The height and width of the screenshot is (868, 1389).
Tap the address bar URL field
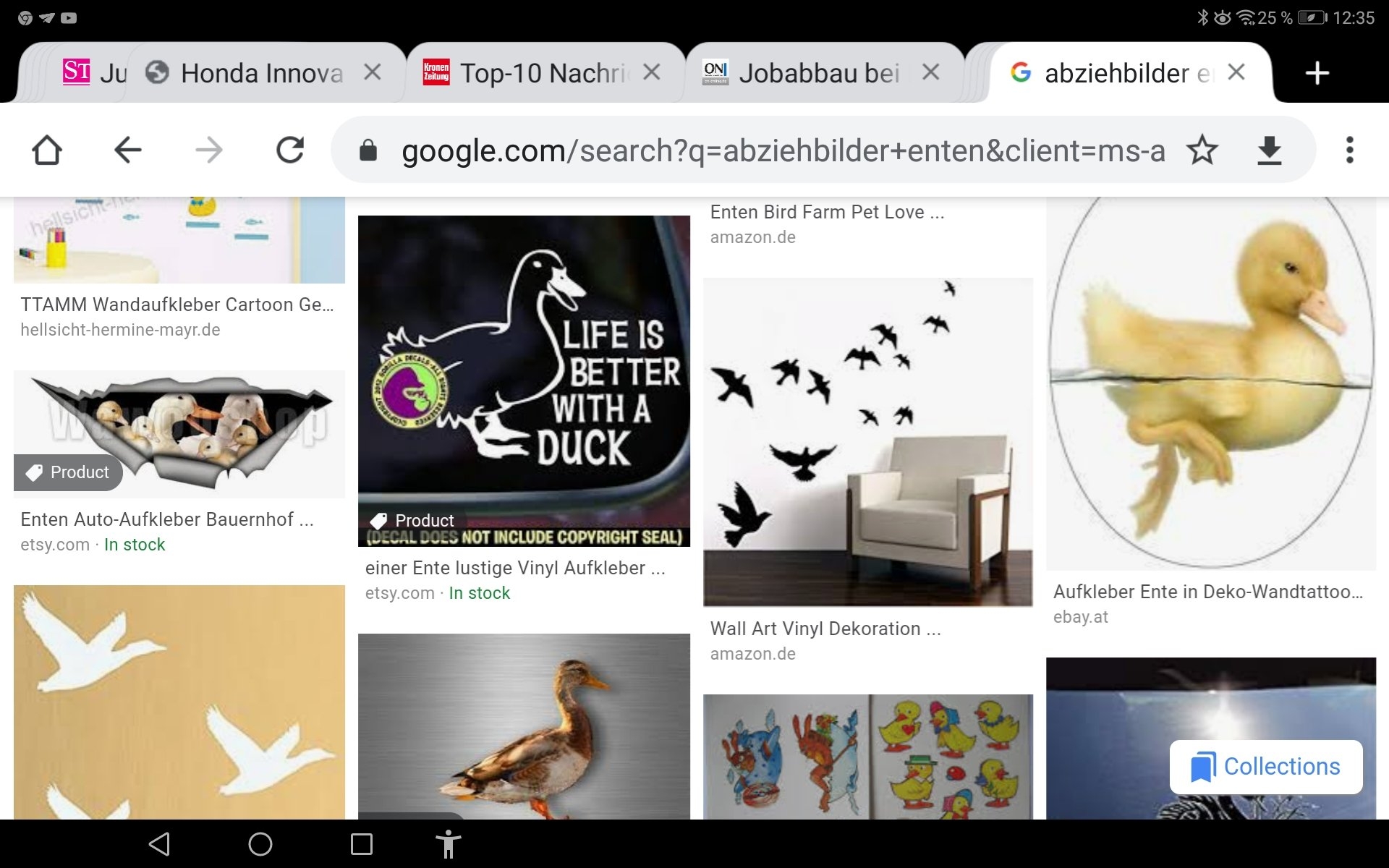(783, 150)
